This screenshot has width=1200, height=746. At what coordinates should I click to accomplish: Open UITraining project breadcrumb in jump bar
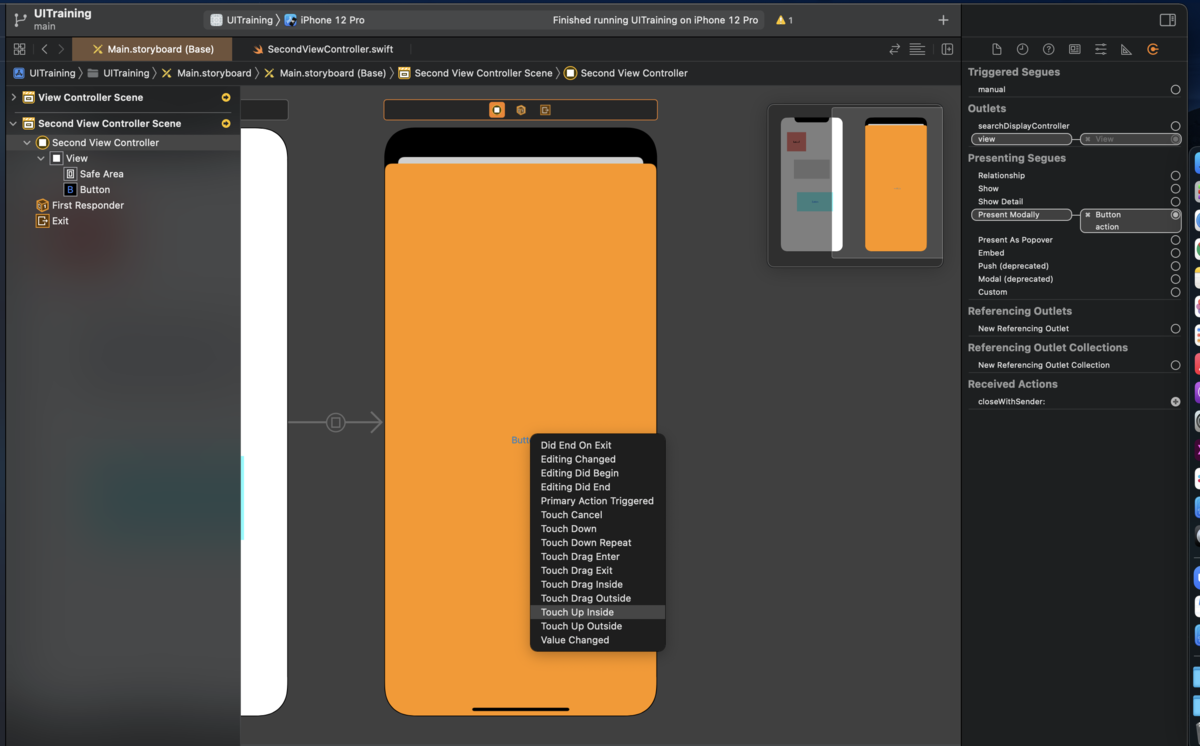[x=45, y=73]
